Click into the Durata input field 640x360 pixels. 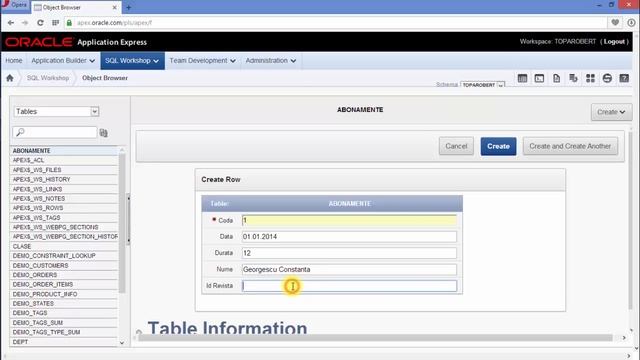[349, 253]
